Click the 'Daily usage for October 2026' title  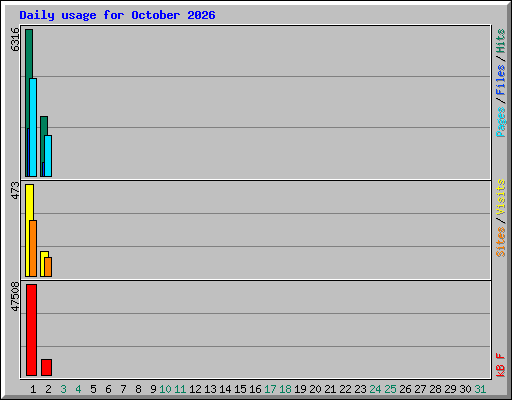tap(117, 15)
